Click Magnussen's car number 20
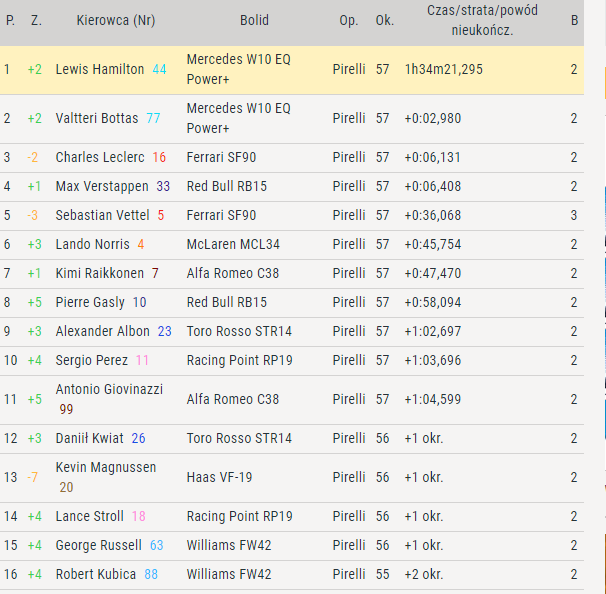 [66, 487]
